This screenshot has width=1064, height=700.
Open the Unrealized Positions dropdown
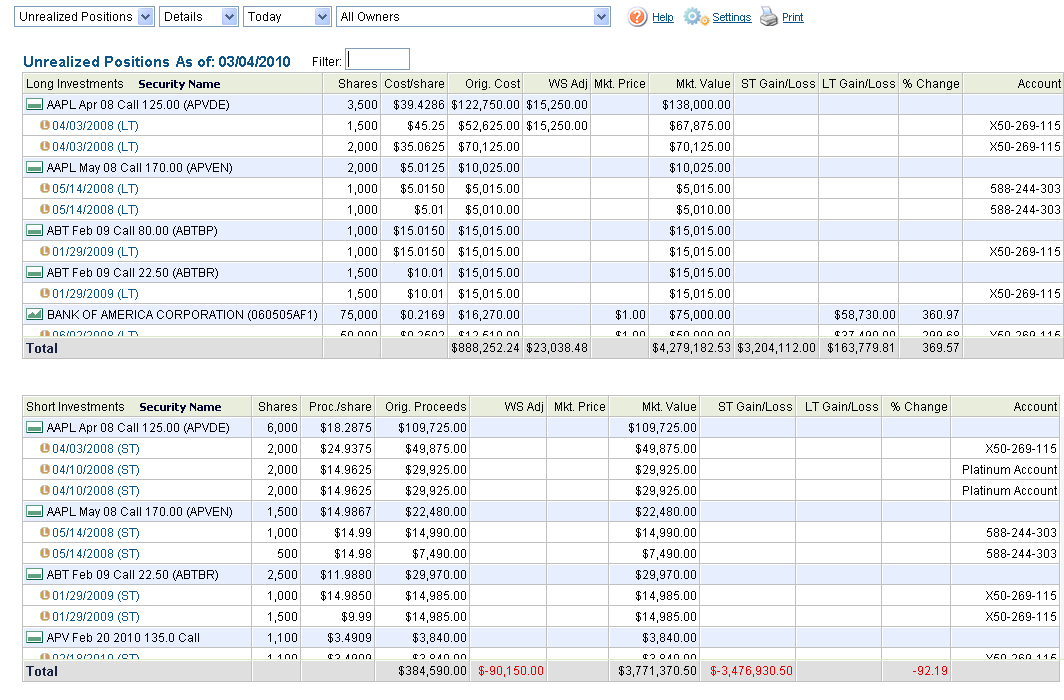pos(84,17)
